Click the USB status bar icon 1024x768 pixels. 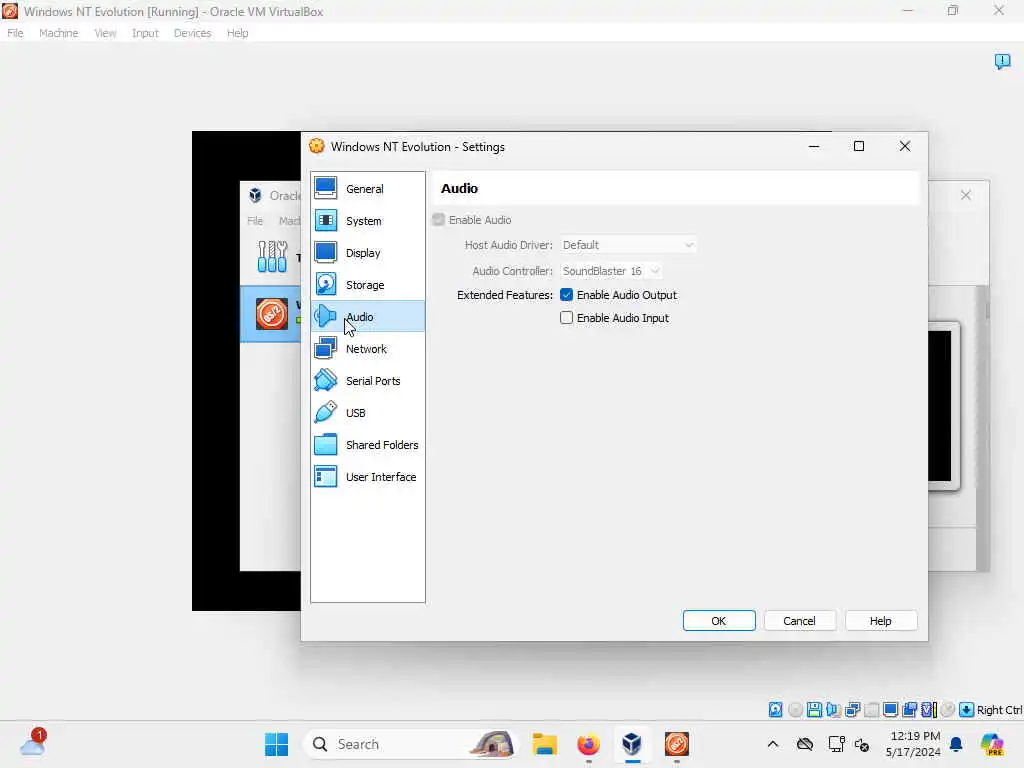(871, 710)
